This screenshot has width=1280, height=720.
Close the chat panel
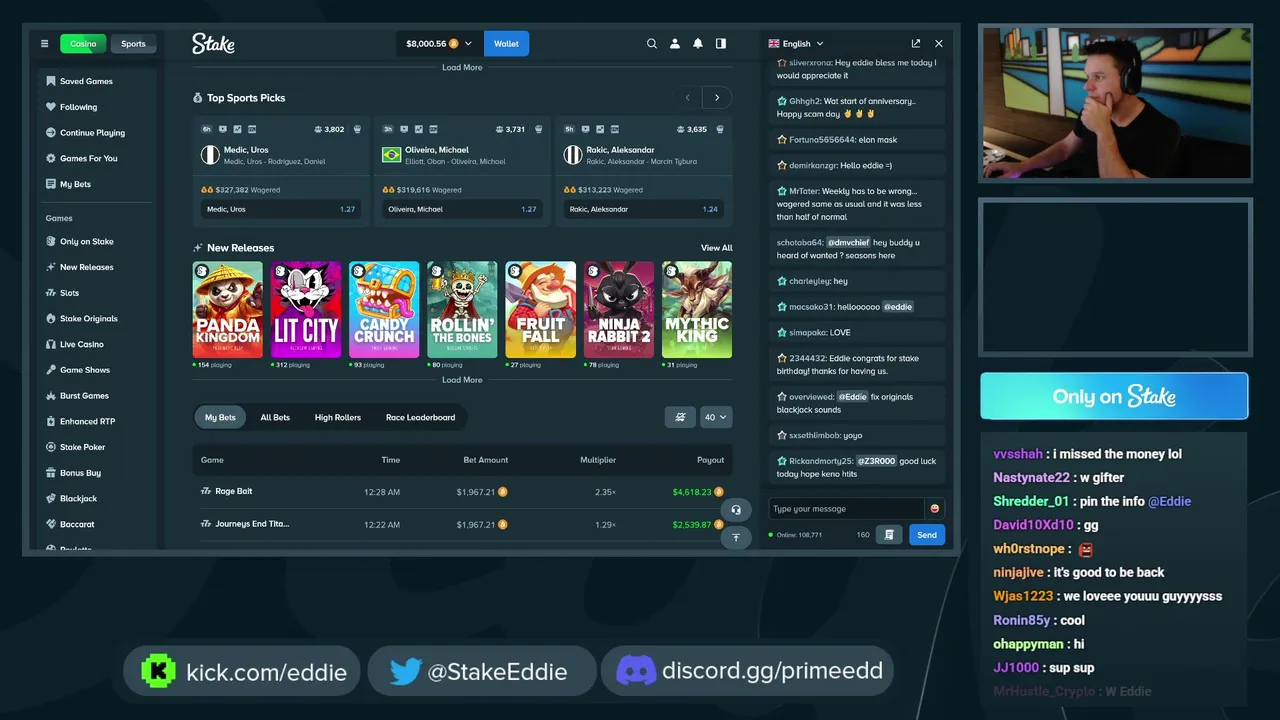pos(938,44)
